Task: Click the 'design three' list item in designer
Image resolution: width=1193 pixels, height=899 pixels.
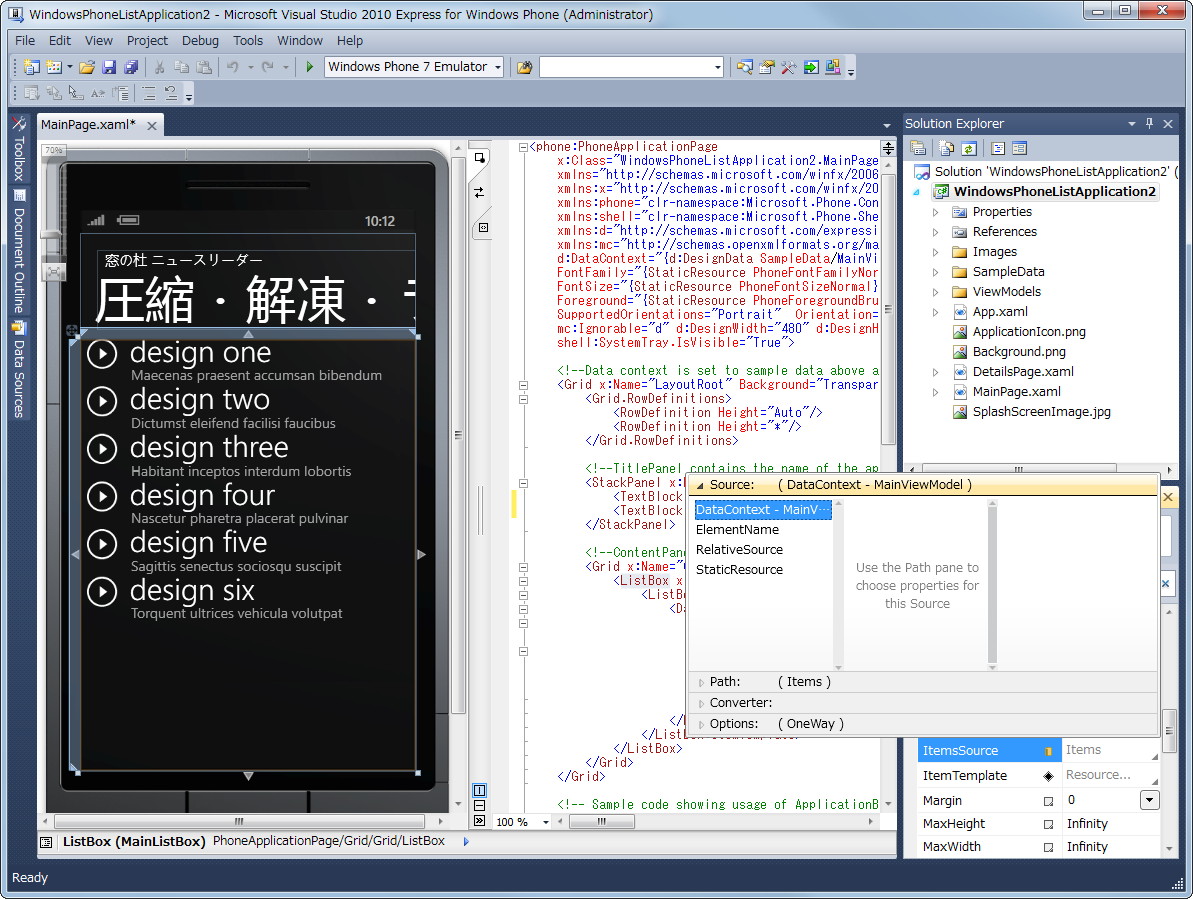Action: [x=209, y=447]
